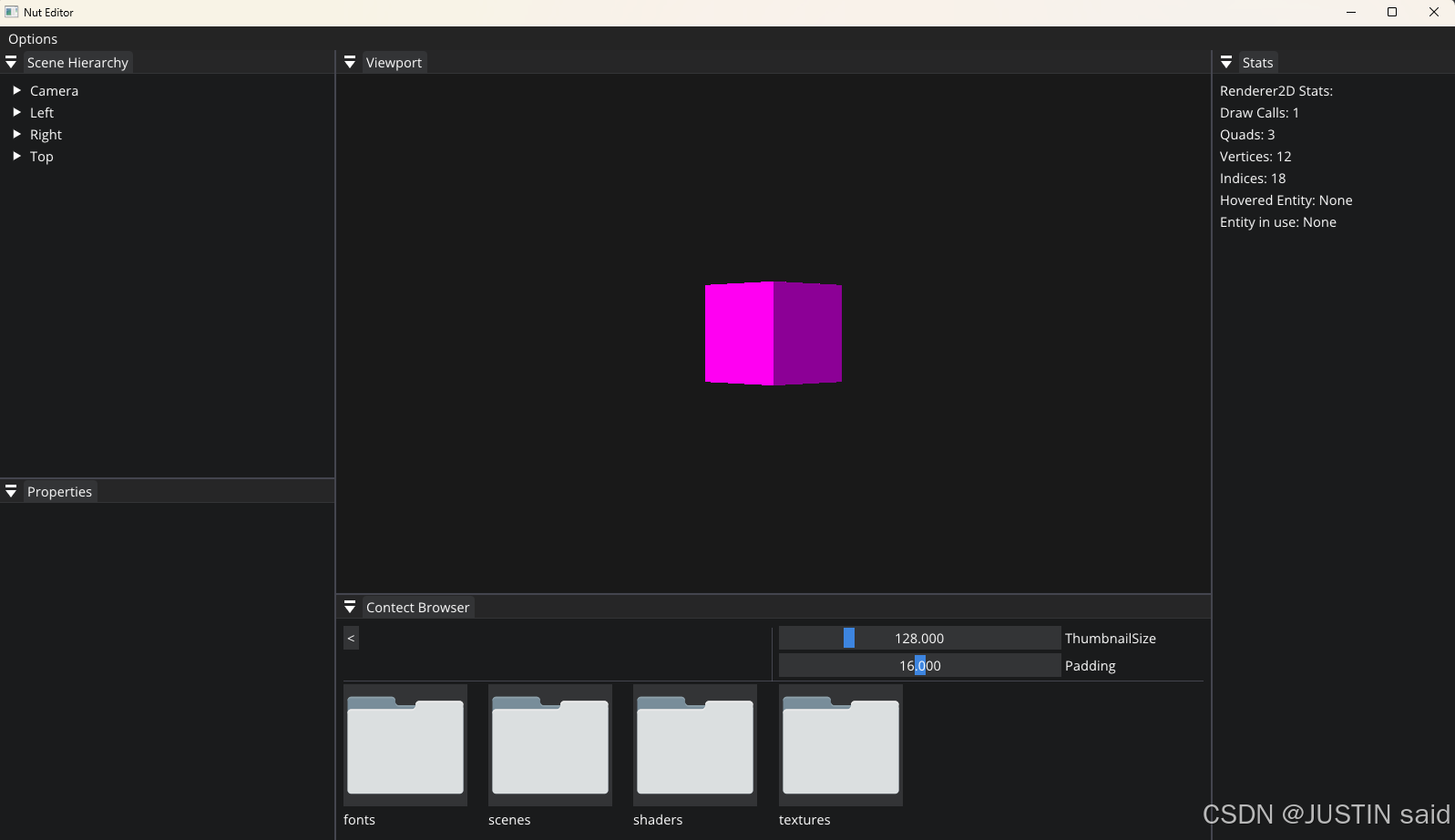Open the Options menu
Viewport: 1455px width, 840px height.
point(33,39)
